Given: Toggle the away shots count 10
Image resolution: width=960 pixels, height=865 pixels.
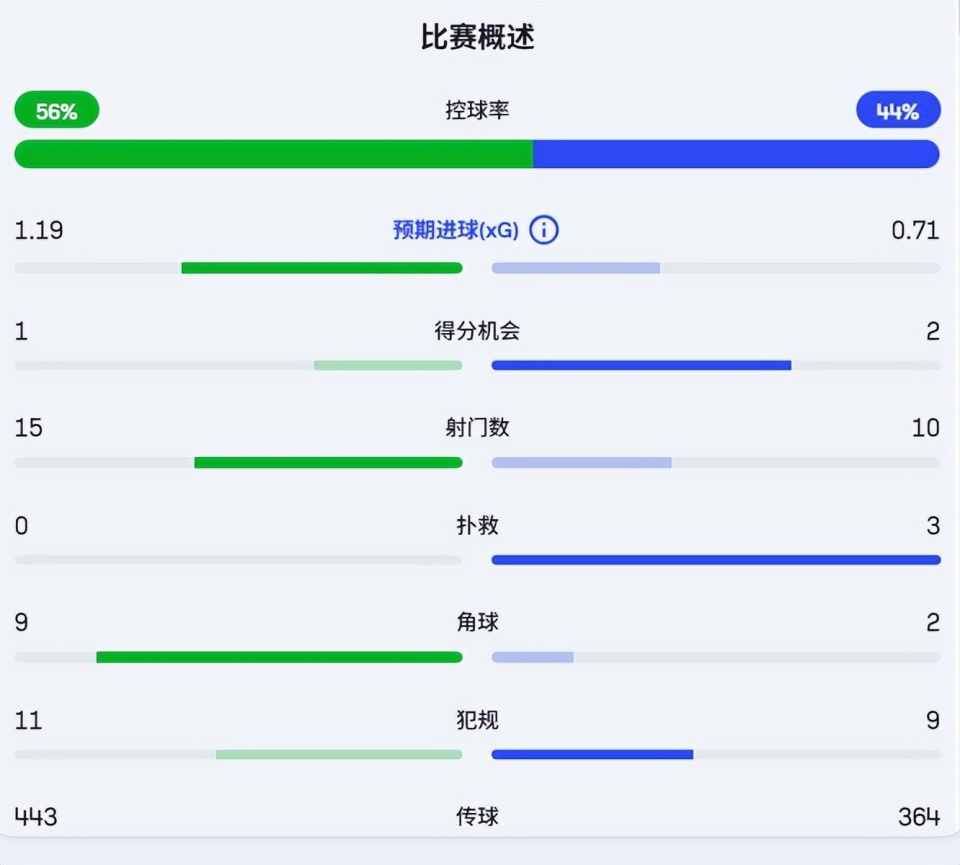Looking at the screenshot, I should (x=926, y=427).
